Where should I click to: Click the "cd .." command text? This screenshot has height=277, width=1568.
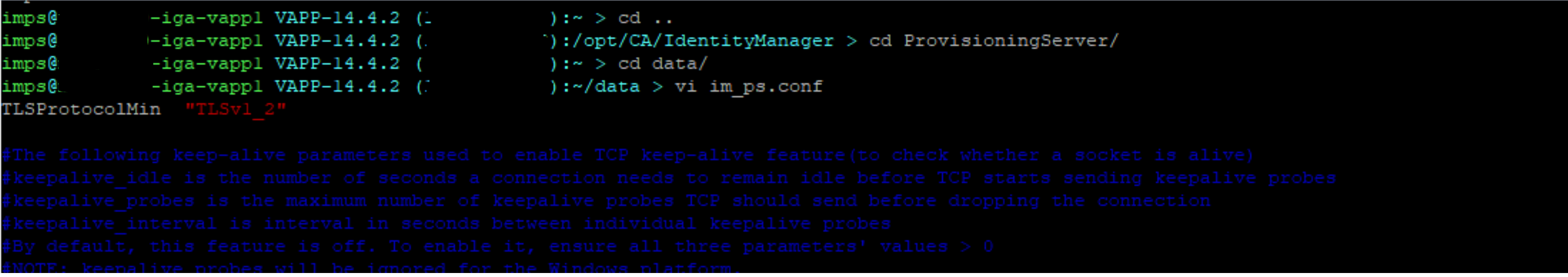pyautogui.click(x=645, y=18)
